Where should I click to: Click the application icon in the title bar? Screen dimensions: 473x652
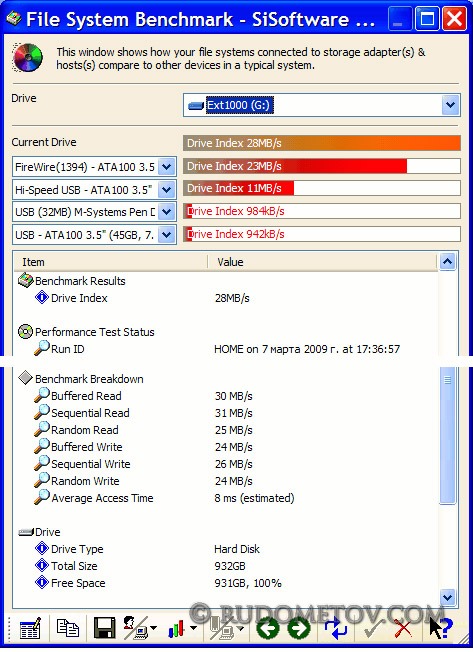pos(13,18)
